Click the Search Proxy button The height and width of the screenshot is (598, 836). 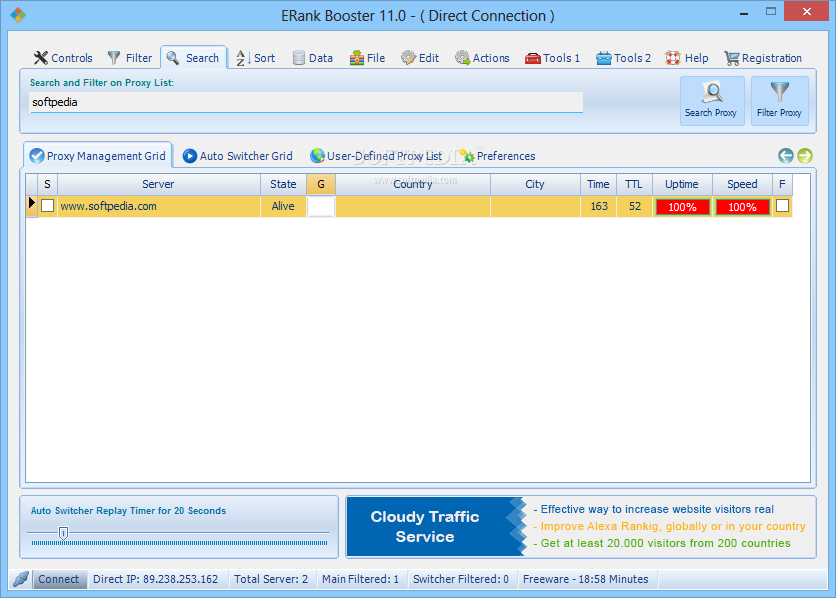tap(712, 101)
